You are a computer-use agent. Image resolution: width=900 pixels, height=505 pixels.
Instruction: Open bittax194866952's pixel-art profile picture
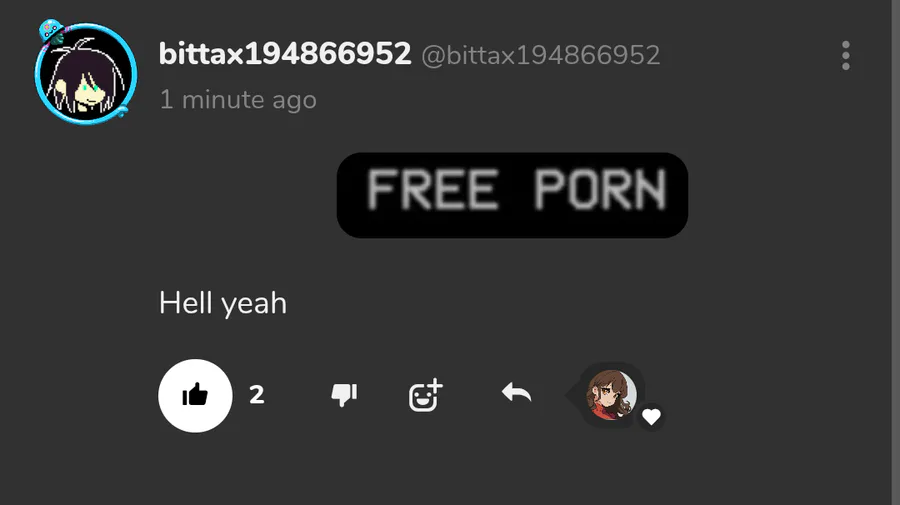(x=86, y=73)
